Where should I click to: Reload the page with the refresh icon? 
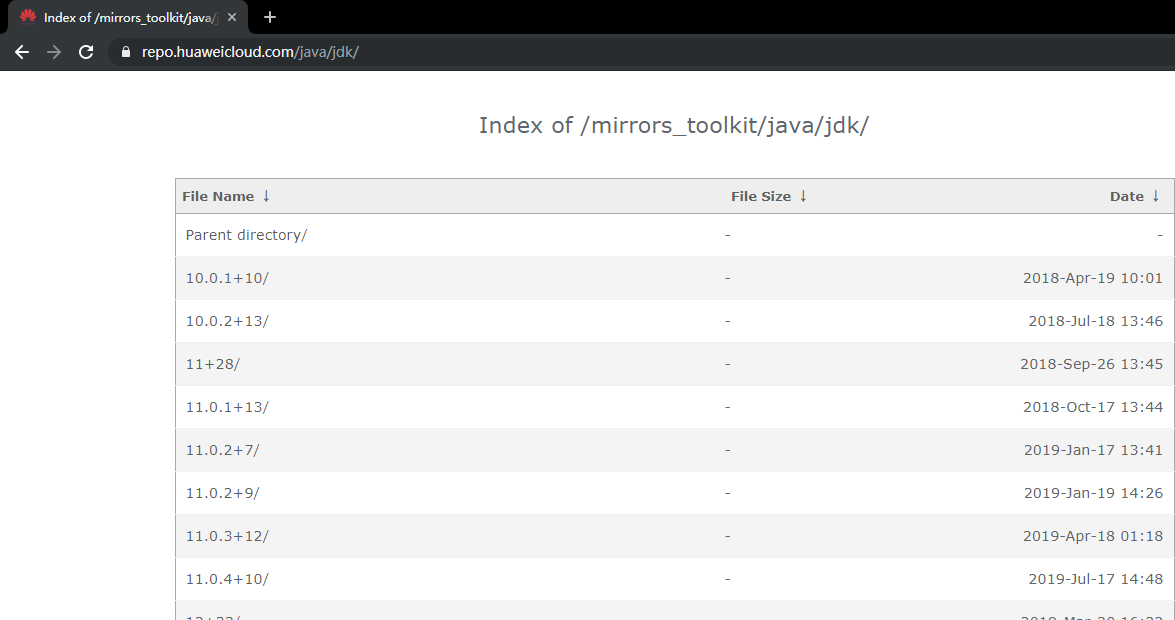pos(86,52)
